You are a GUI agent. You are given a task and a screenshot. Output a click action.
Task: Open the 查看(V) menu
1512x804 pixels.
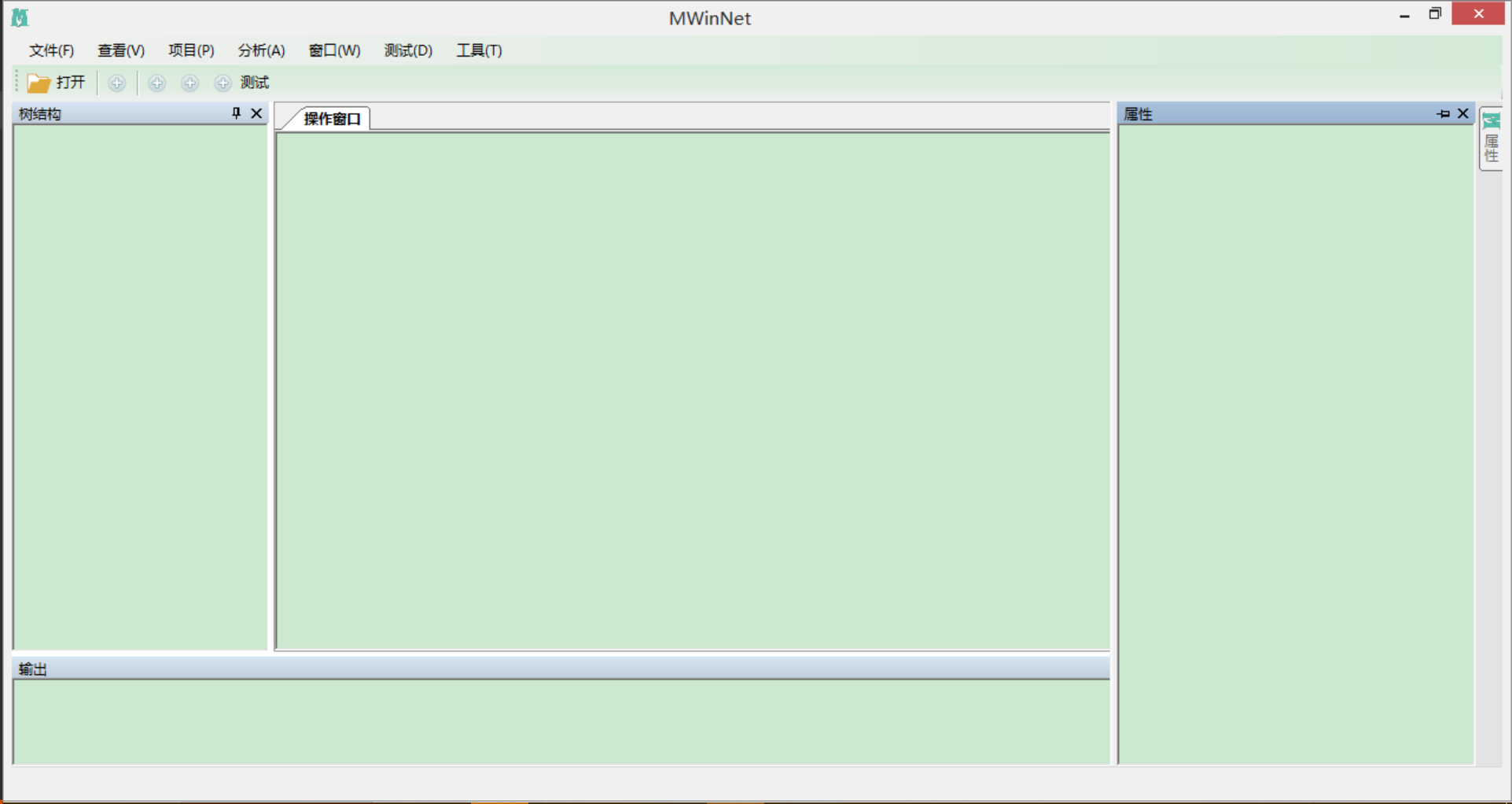click(121, 50)
